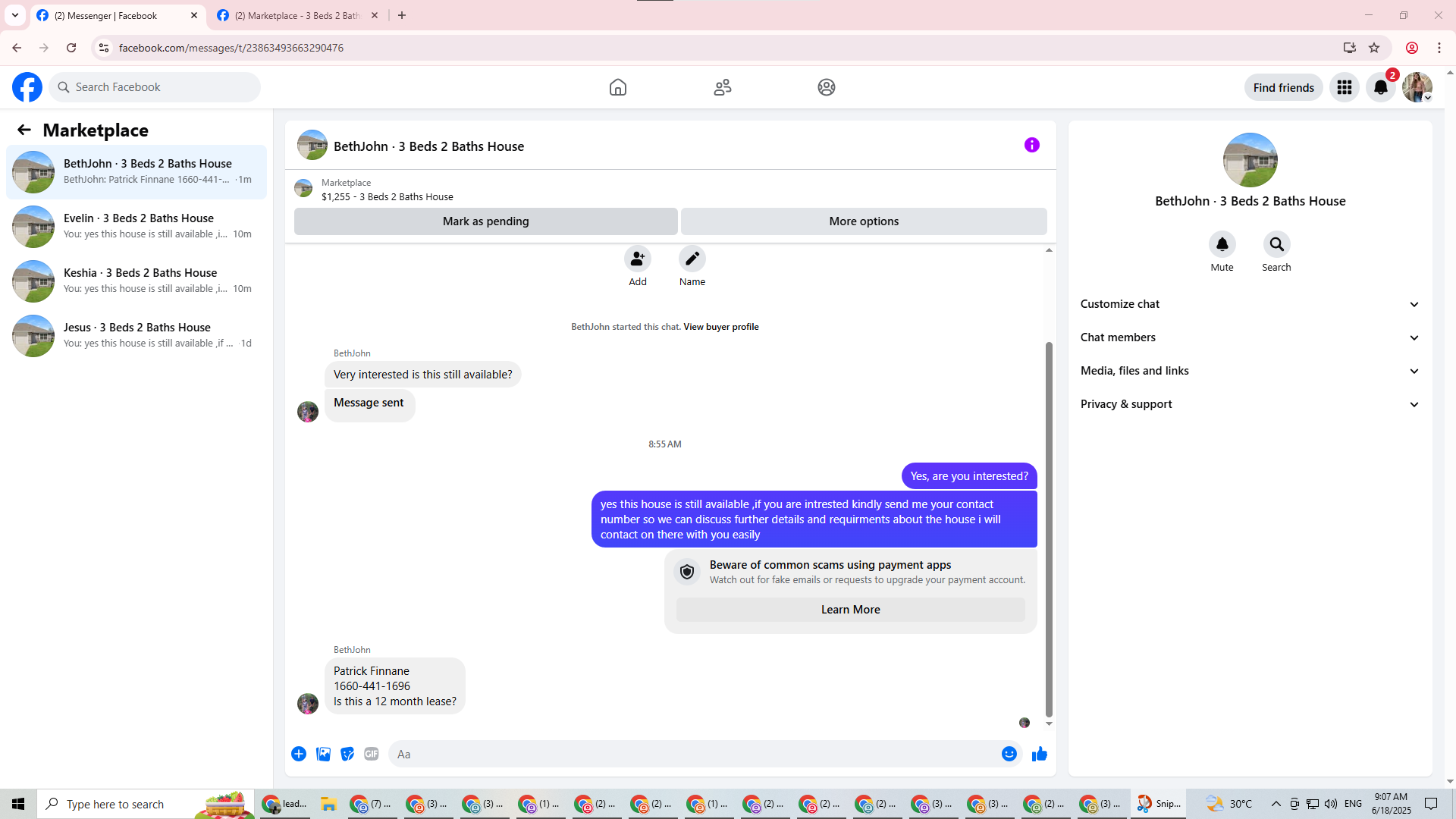Choose a sticker in the composer
Screen dimensions: 1456x819
point(347,754)
